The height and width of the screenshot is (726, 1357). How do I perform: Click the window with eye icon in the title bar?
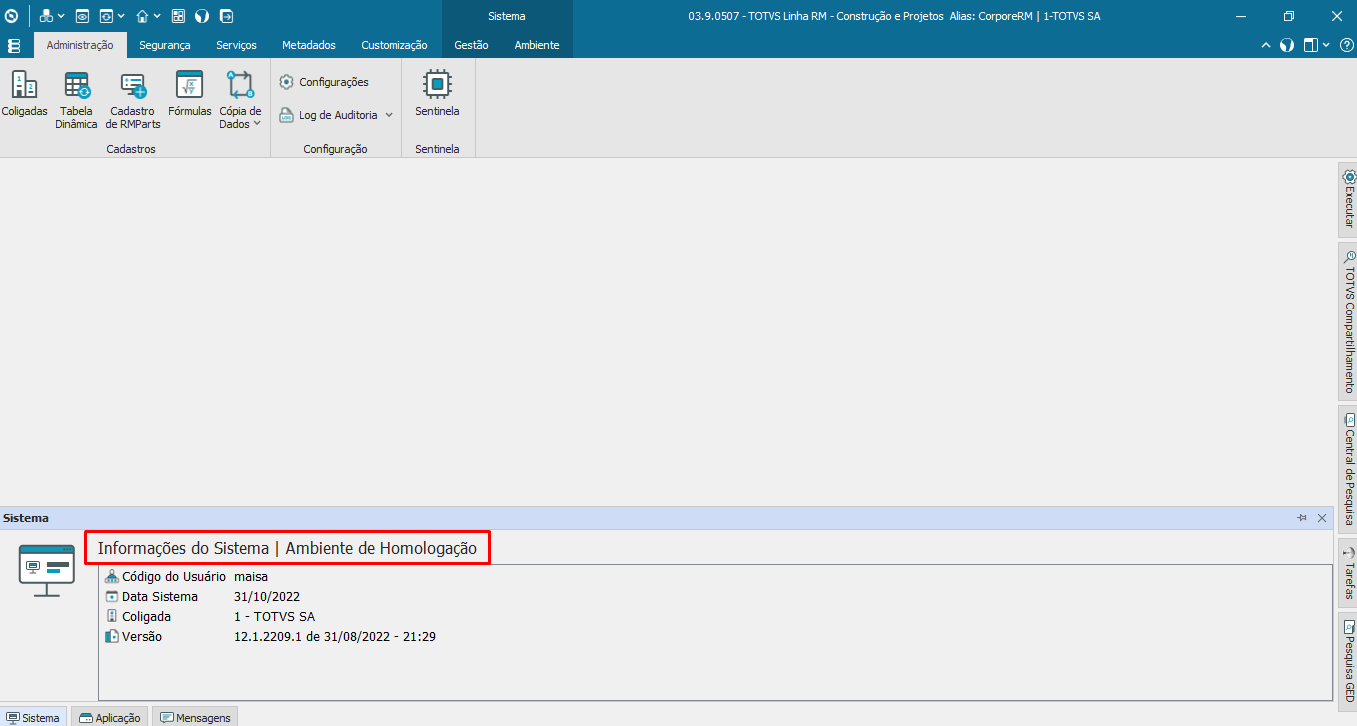click(82, 16)
